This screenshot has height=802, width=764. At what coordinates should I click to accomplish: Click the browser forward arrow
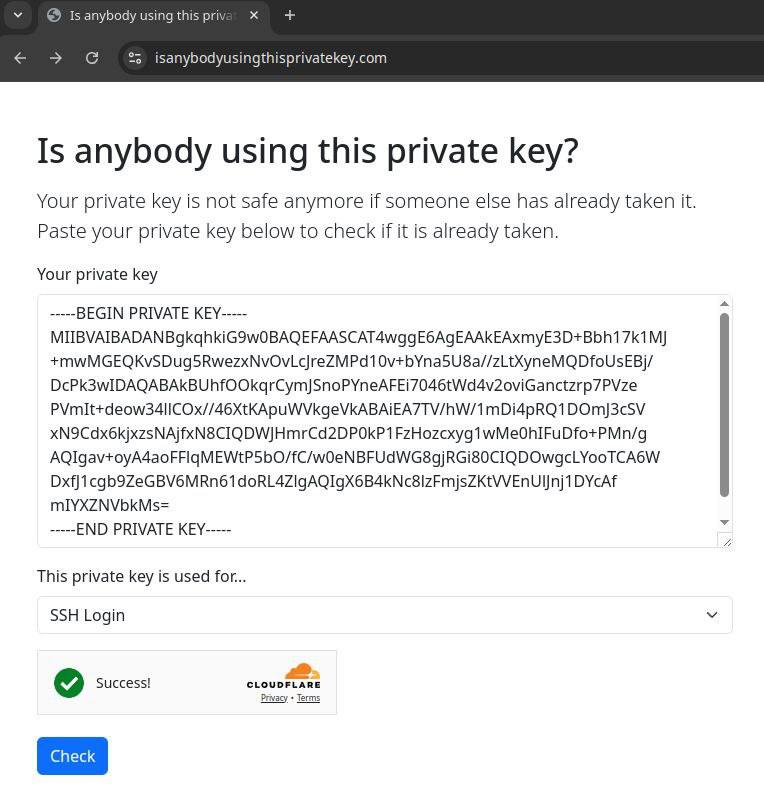(x=56, y=58)
